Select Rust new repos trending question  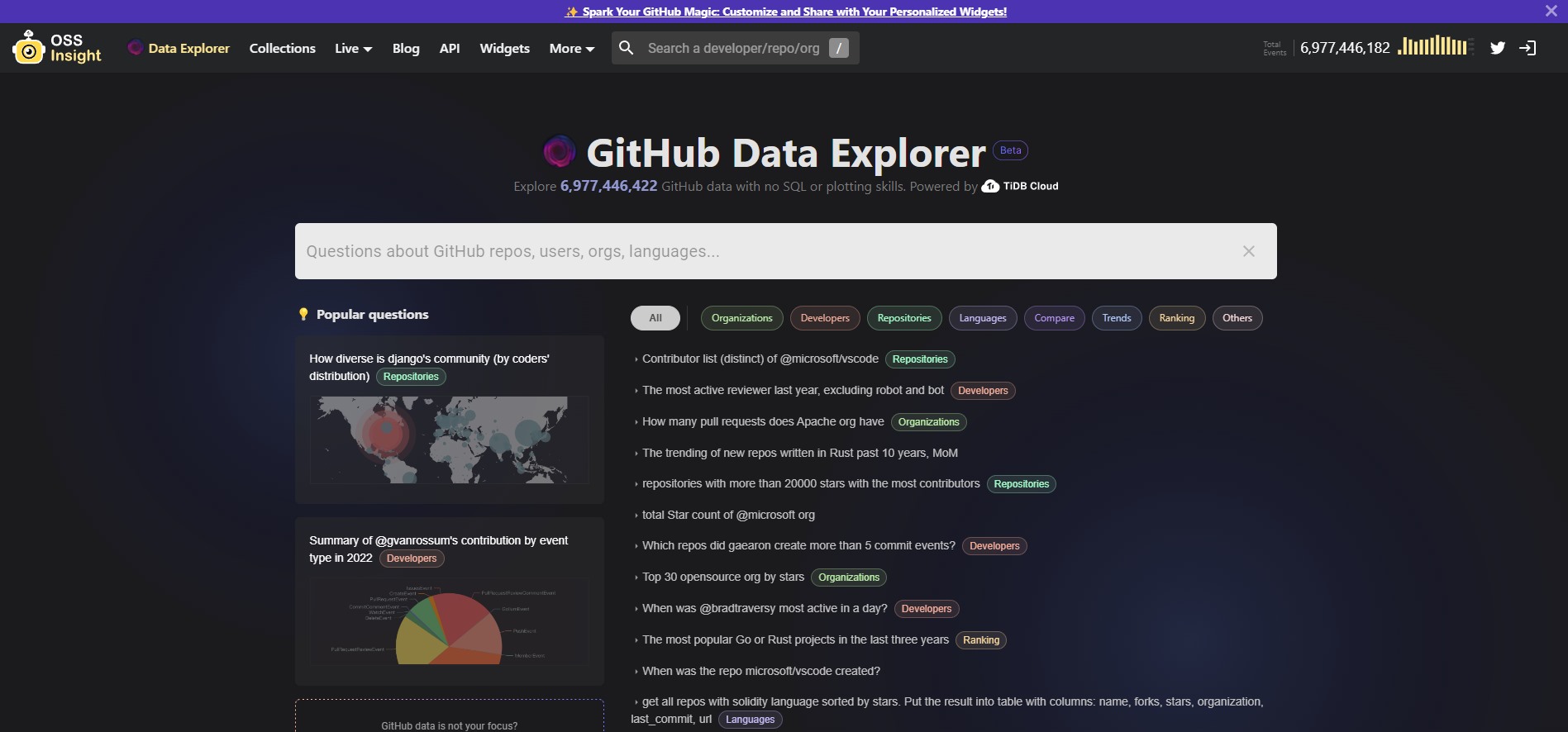tap(800, 453)
